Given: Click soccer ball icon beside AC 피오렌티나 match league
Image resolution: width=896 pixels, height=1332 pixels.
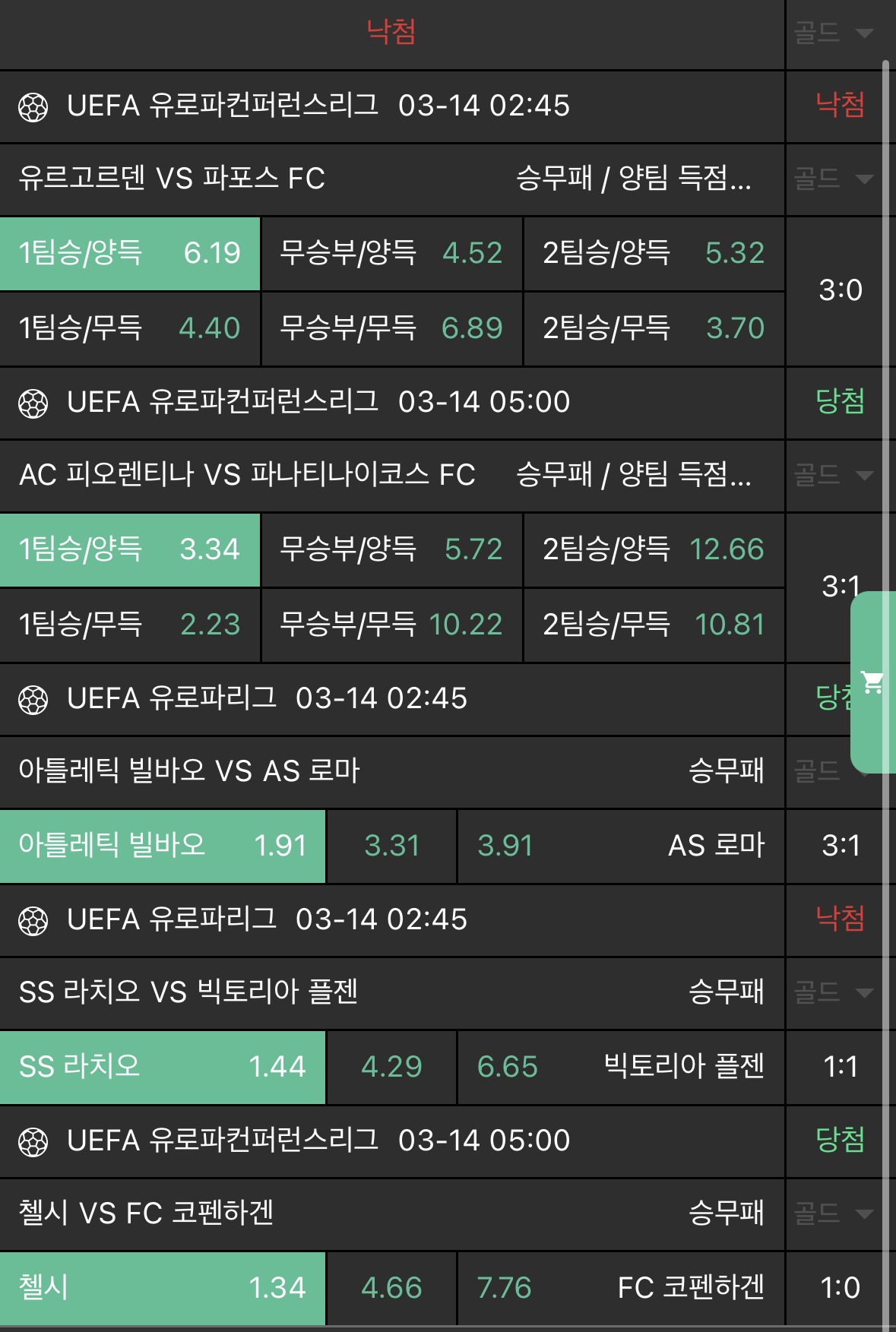Looking at the screenshot, I should point(33,403).
